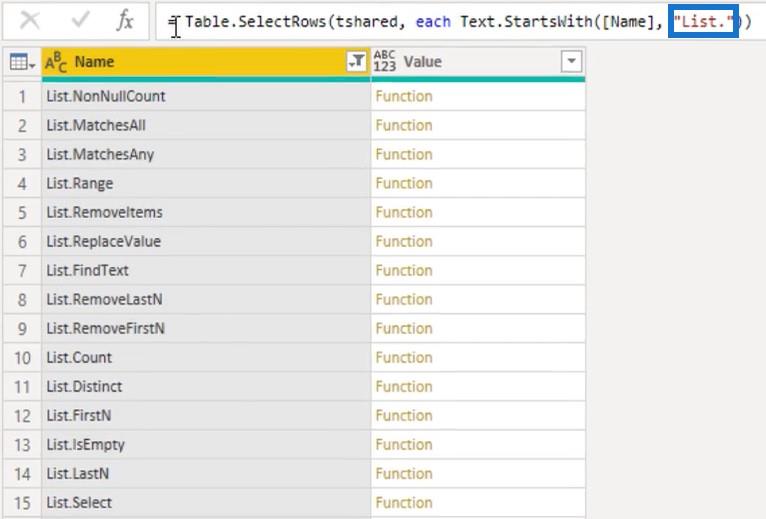Image resolution: width=766 pixels, height=519 pixels.
Task: Select row number 5 header
Action: click(22, 213)
